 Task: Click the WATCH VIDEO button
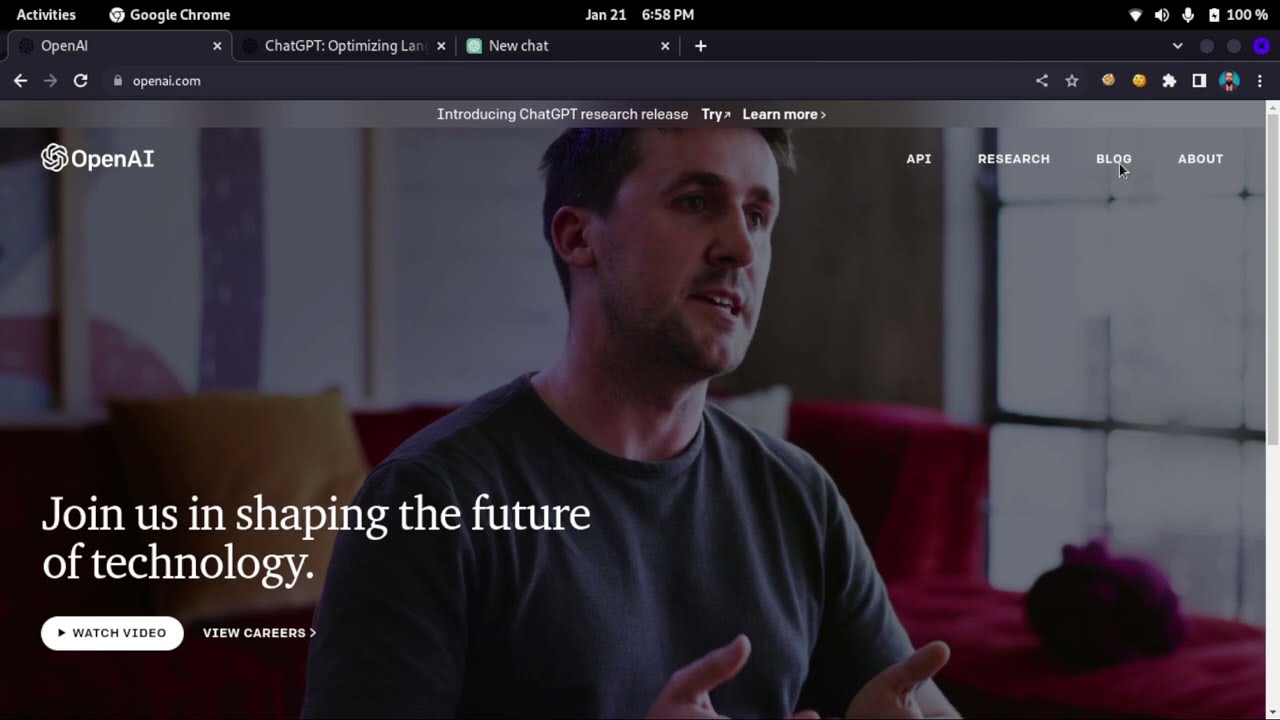(x=112, y=633)
